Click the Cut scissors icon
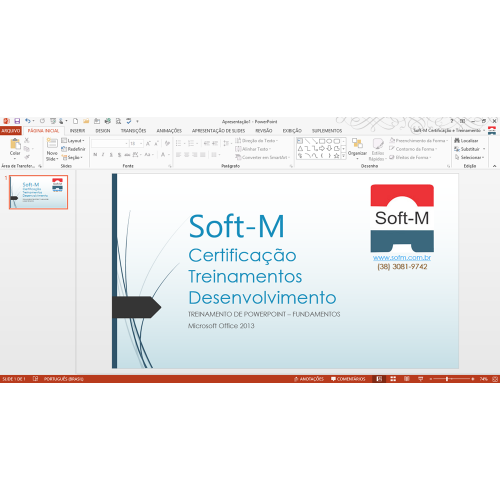500x500 pixels. tap(27, 140)
